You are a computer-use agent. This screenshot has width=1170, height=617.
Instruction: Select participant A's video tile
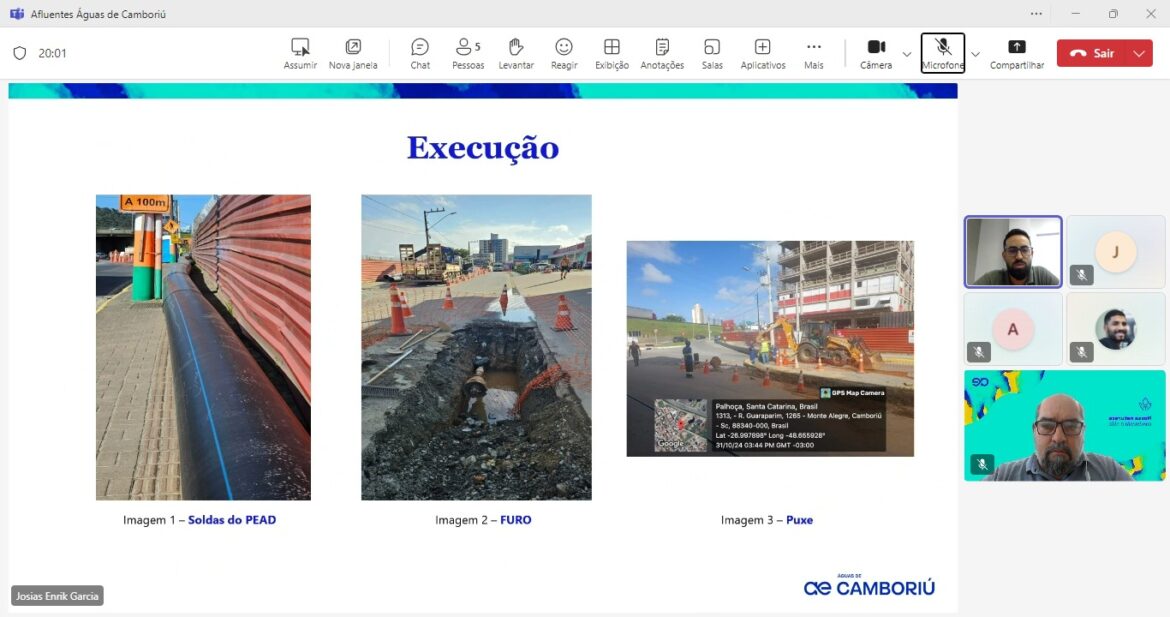1013,329
